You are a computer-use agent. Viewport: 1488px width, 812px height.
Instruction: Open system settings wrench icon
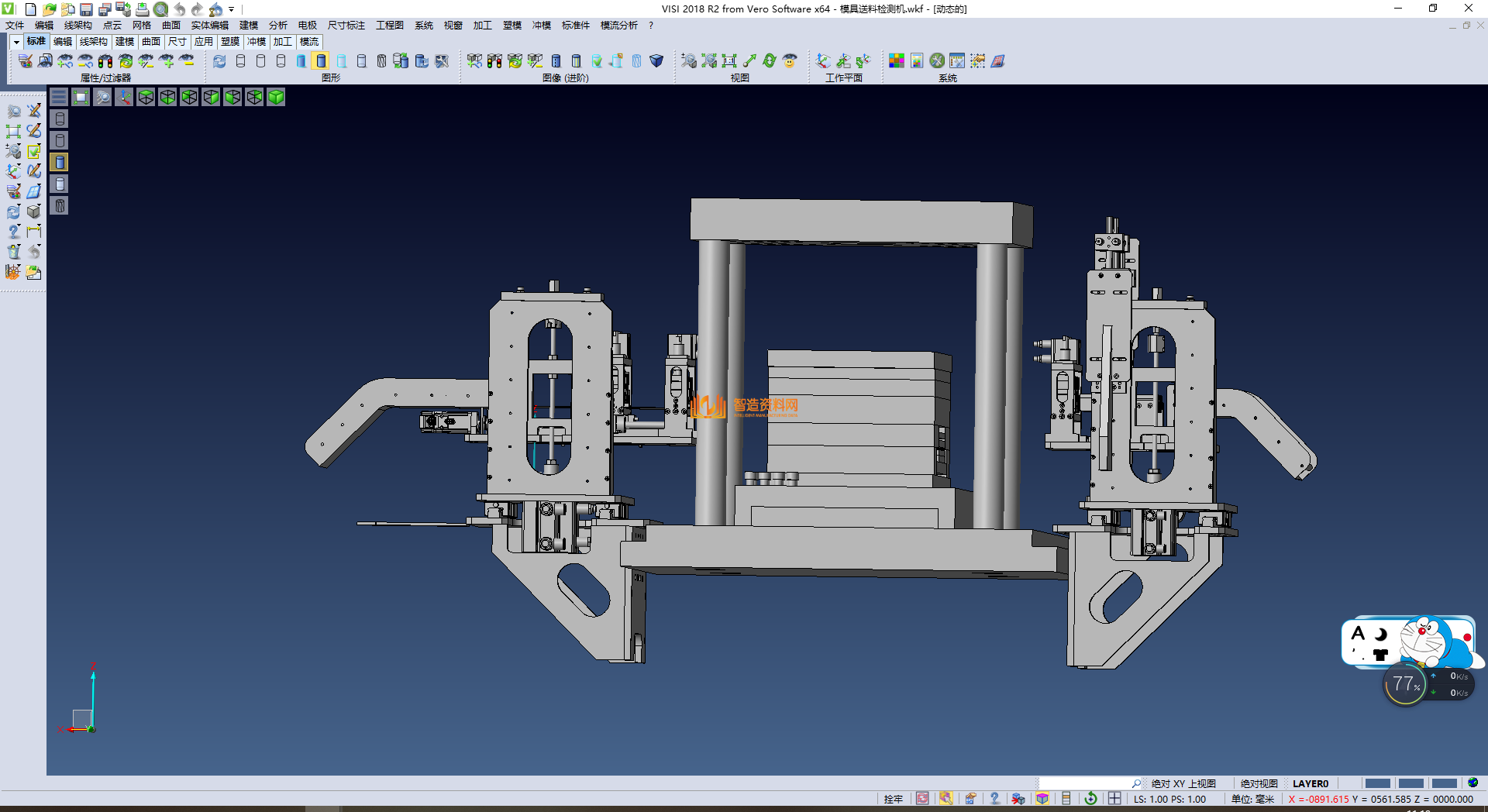(x=937, y=61)
